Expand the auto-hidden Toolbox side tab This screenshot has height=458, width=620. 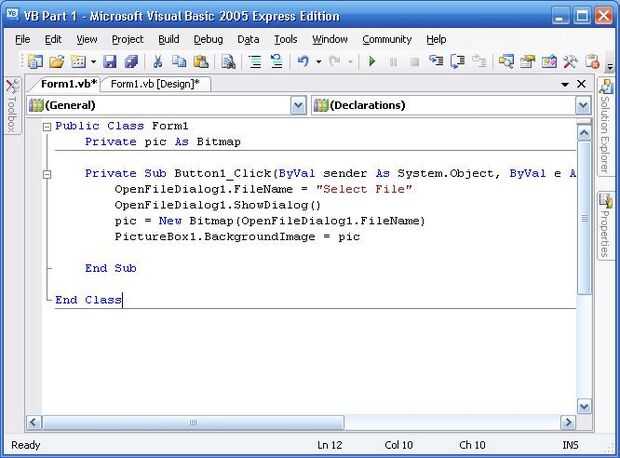pyautogui.click(x=11, y=106)
